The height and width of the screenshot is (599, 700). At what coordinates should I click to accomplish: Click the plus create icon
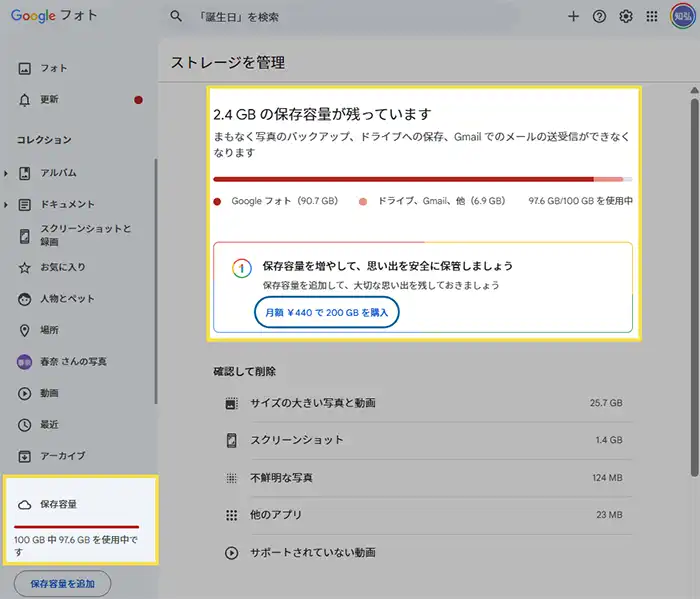click(573, 17)
